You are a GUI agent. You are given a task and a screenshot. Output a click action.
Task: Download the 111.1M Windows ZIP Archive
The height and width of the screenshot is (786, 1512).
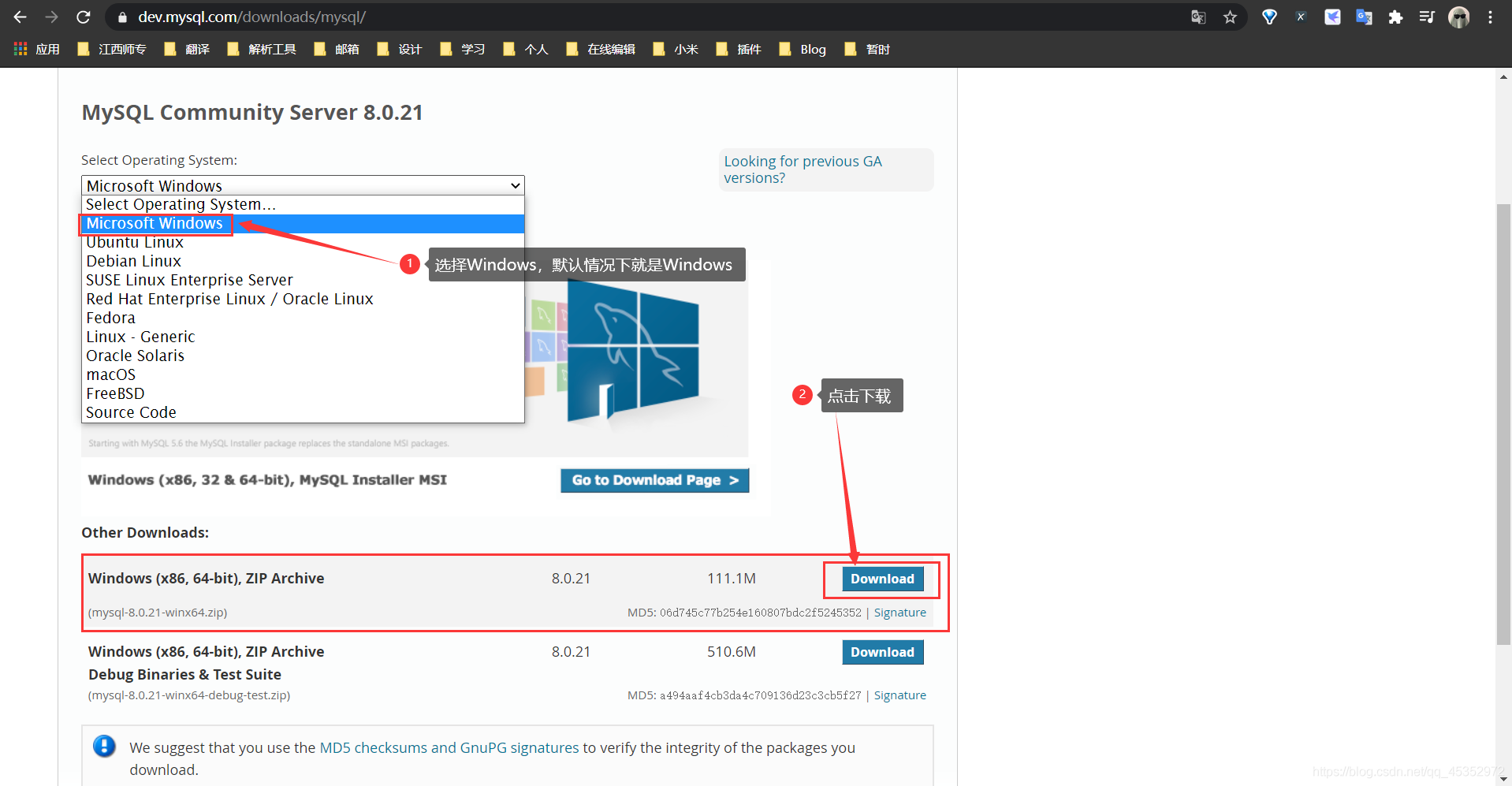tap(882, 579)
